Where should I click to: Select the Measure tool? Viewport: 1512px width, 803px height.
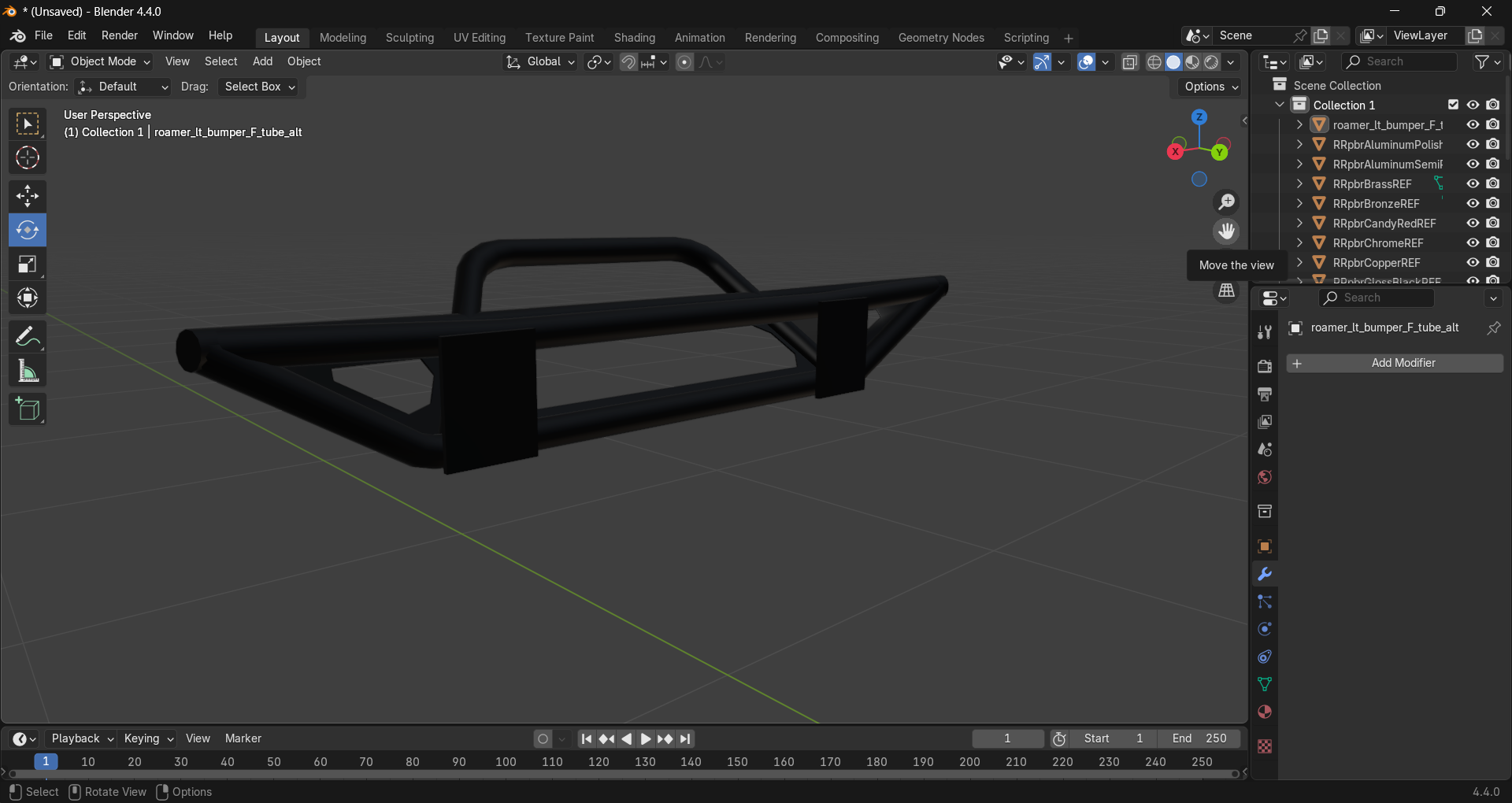click(28, 371)
